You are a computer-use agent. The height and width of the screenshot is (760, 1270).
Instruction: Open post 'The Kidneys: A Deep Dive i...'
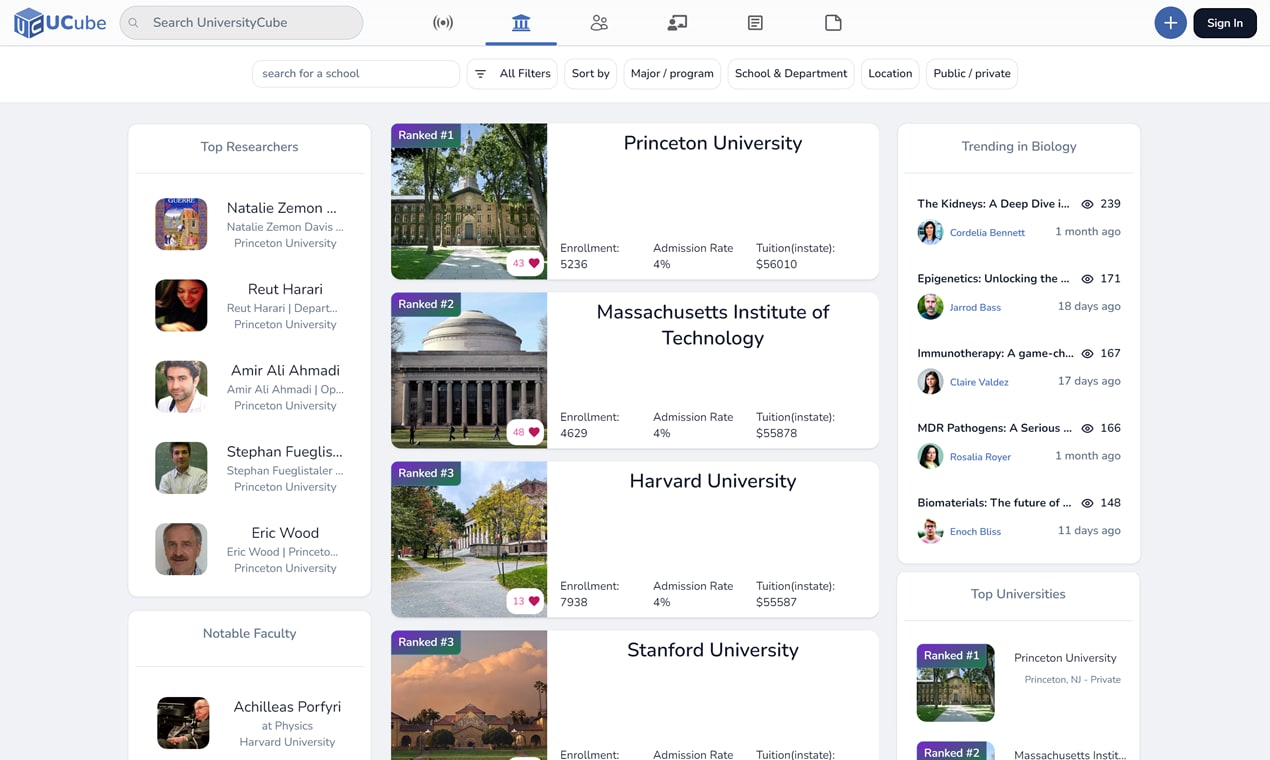click(993, 204)
